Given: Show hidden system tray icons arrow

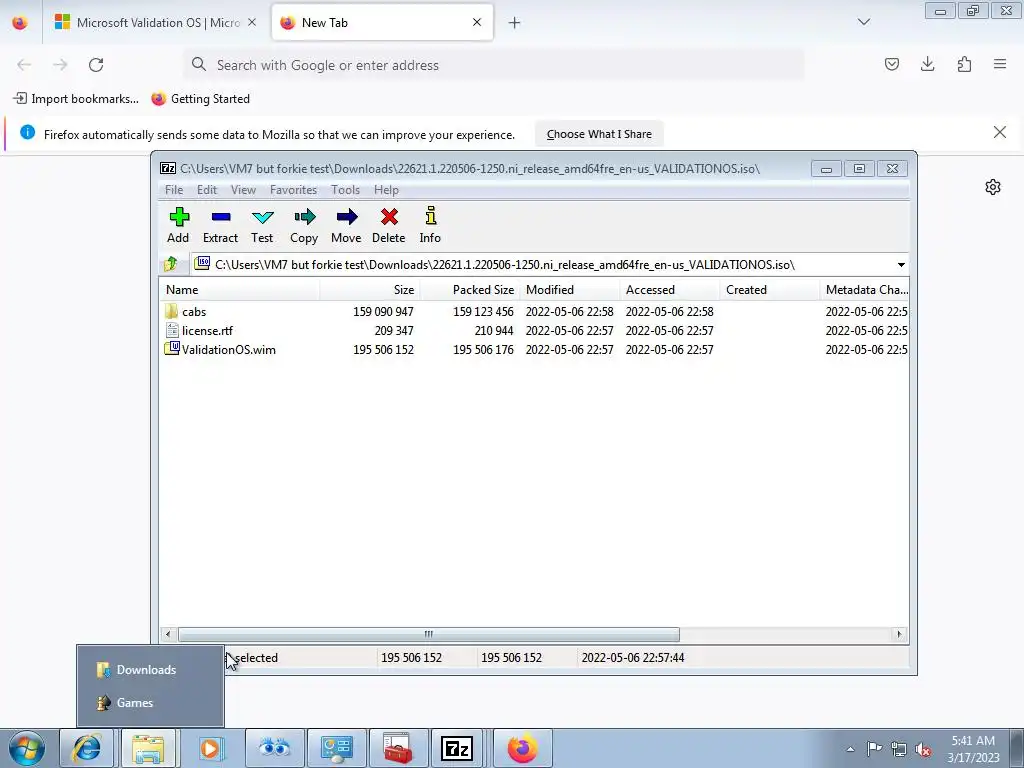Looking at the screenshot, I should click(x=850, y=749).
